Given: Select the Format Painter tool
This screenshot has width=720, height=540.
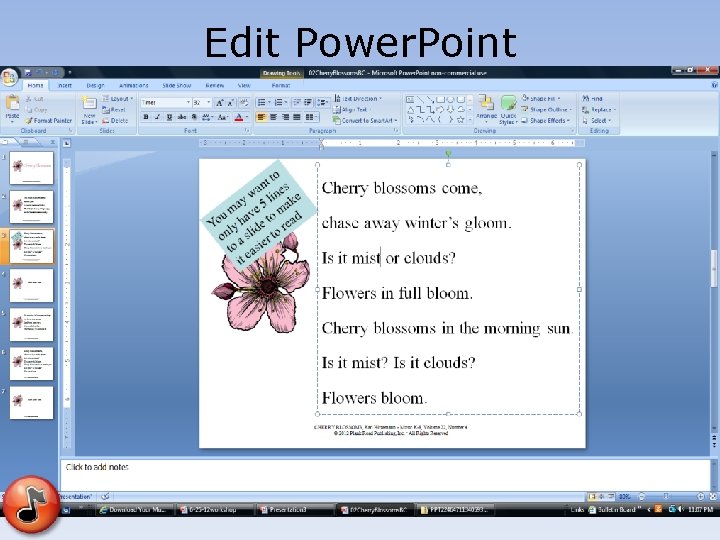Looking at the screenshot, I should pos(49,120).
